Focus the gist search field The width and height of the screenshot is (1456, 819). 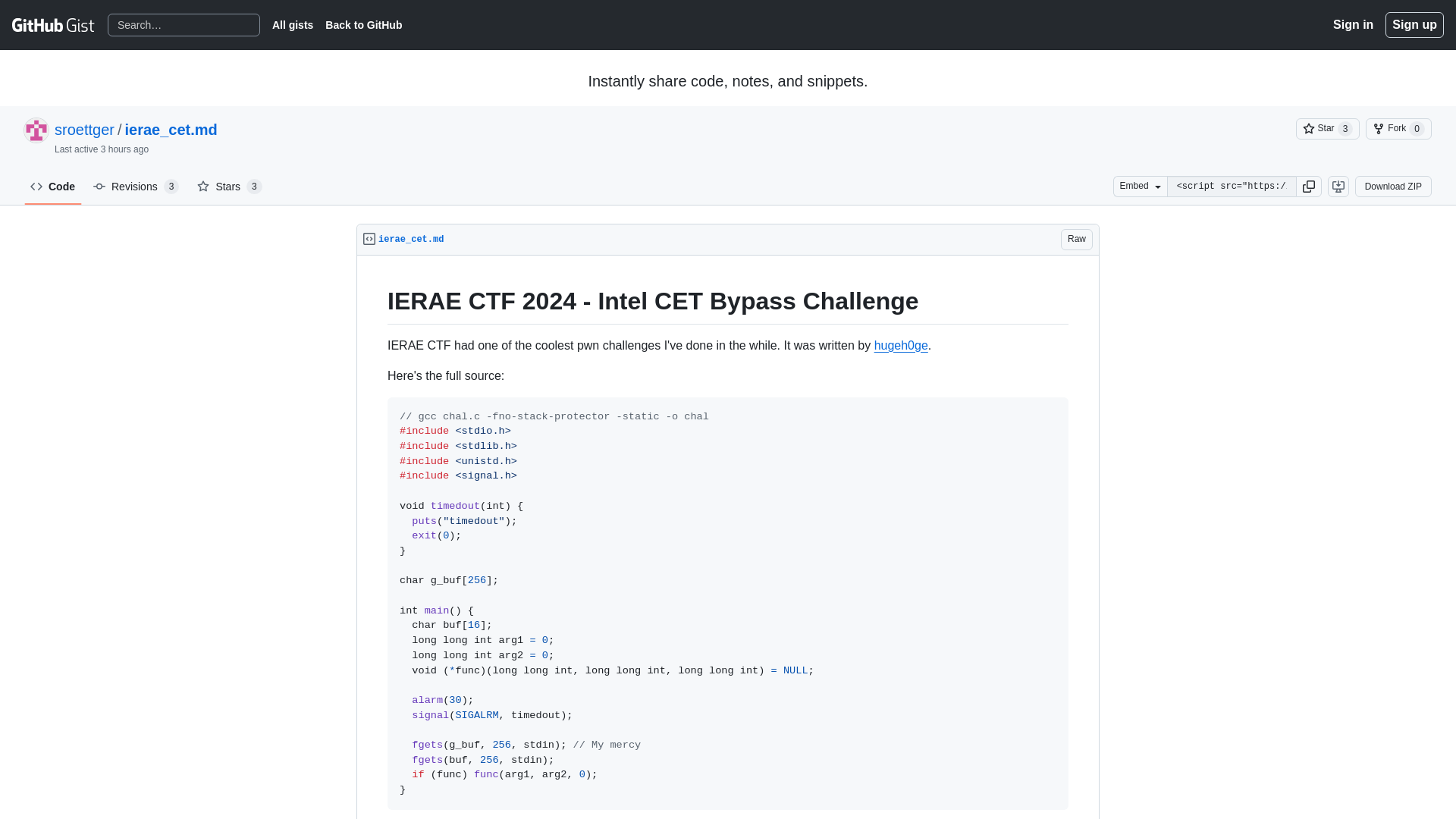coord(184,25)
